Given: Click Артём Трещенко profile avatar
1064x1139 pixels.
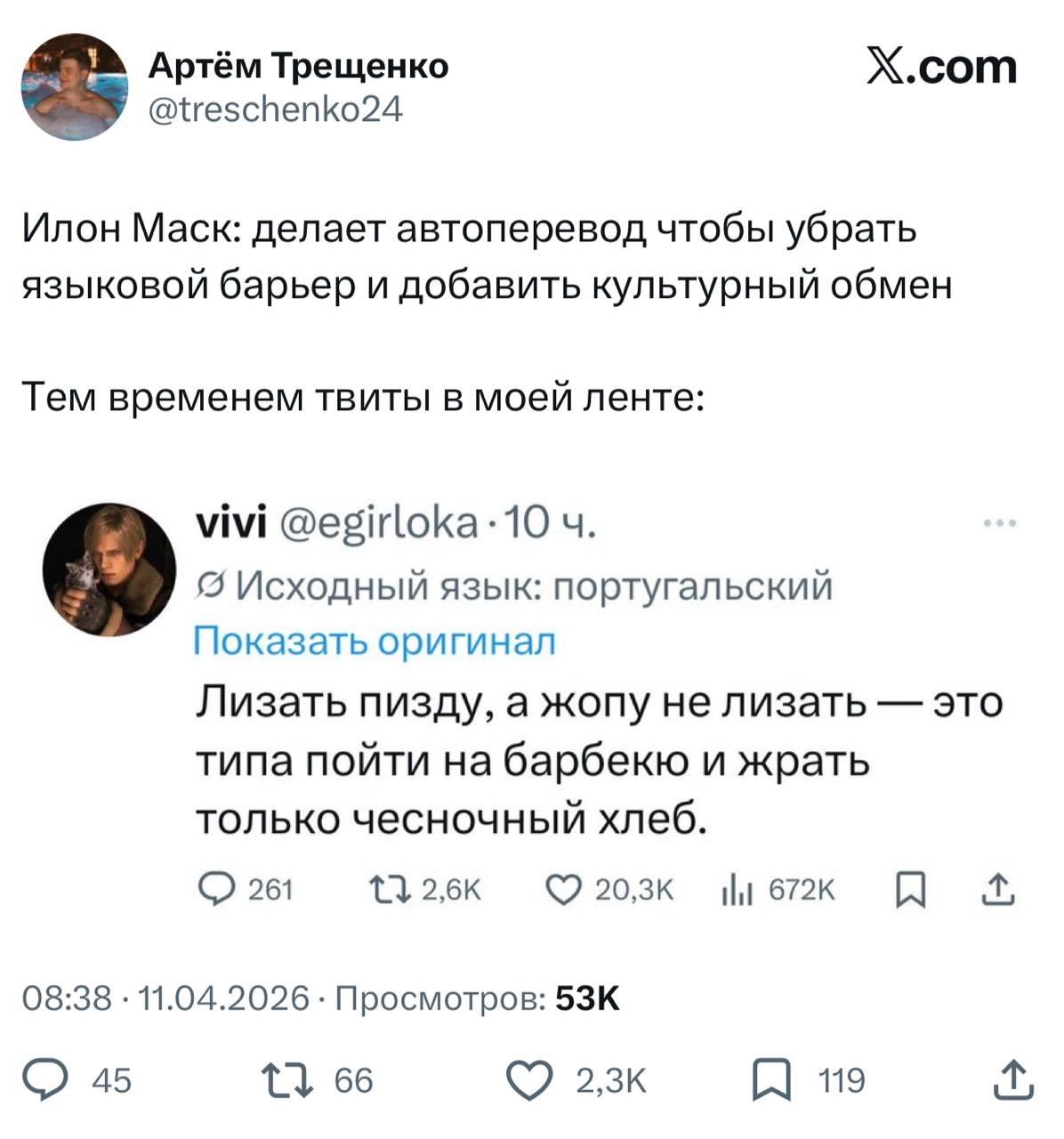Looking at the screenshot, I should click(75, 87).
